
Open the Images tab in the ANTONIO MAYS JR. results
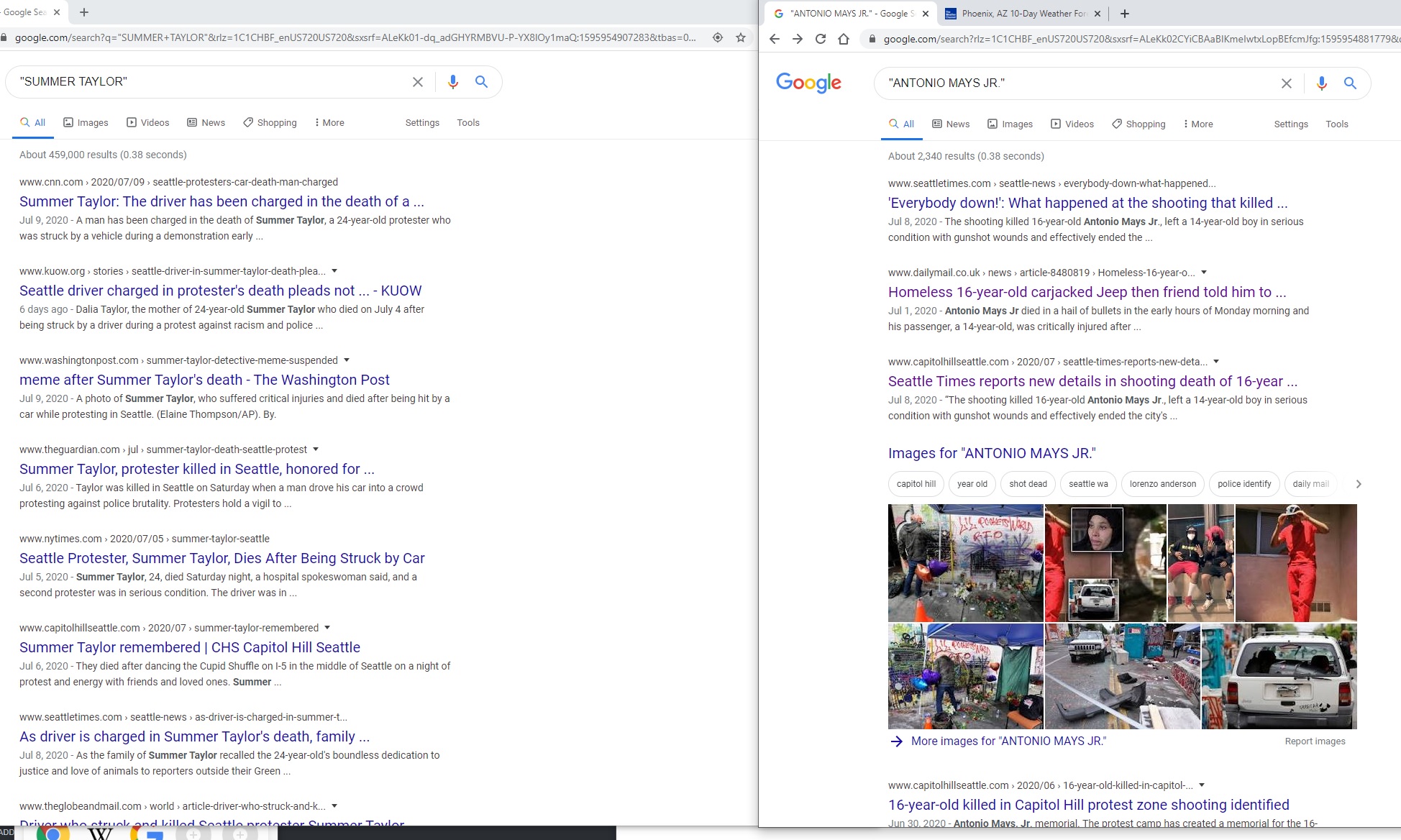point(1010,124)
